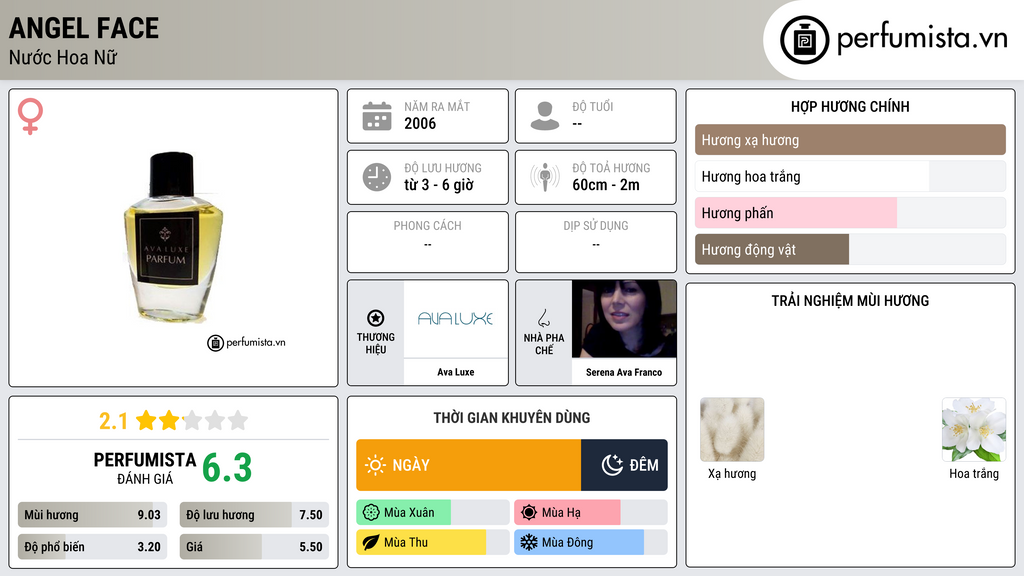The height and width of the screenshot is (576, 1024).
Task: Click the Mùa Đông season bar
Action: pyautogui.click(x=590, y=542)
